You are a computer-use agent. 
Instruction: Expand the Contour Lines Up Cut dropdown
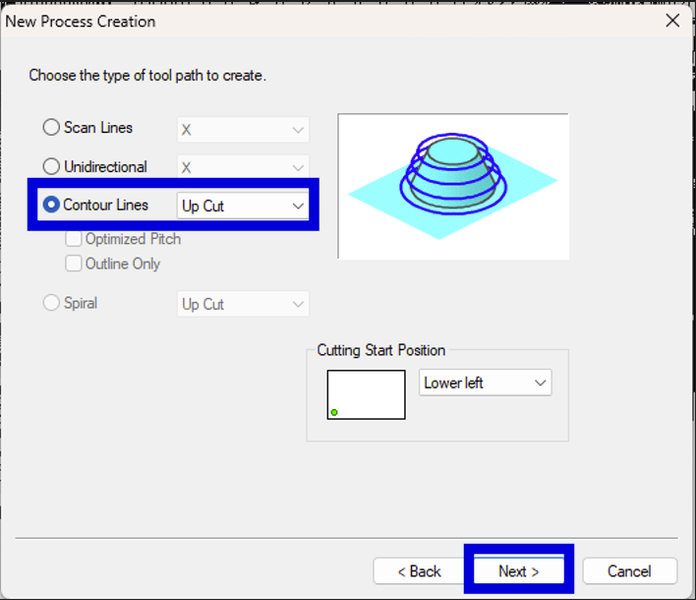(243, 205)
